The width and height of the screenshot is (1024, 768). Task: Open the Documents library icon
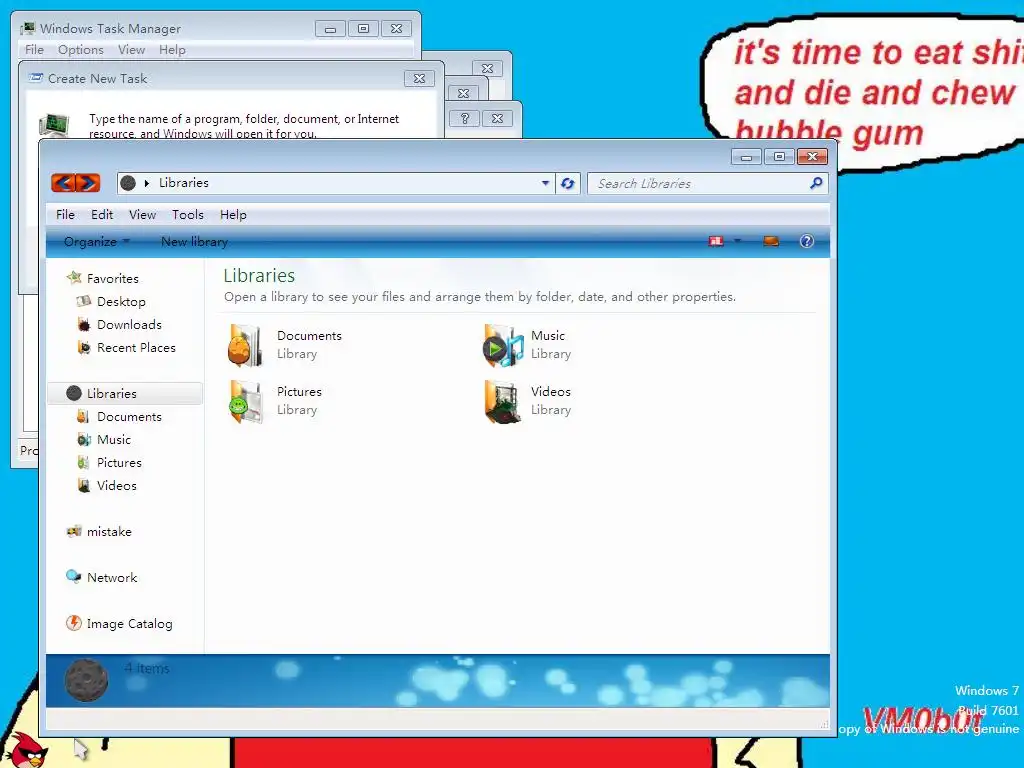click(245, 345)
